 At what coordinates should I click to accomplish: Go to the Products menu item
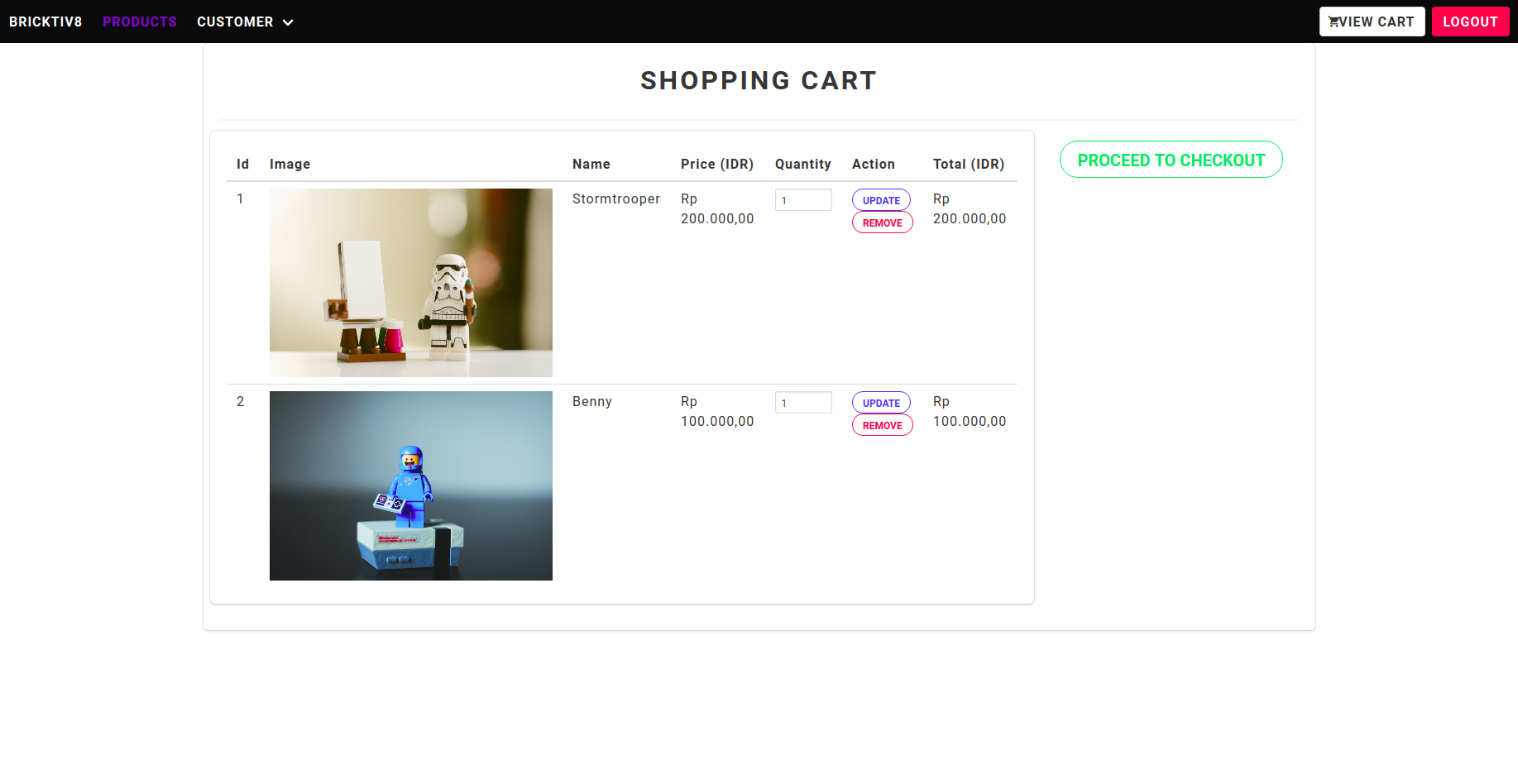tap(140, 22)
